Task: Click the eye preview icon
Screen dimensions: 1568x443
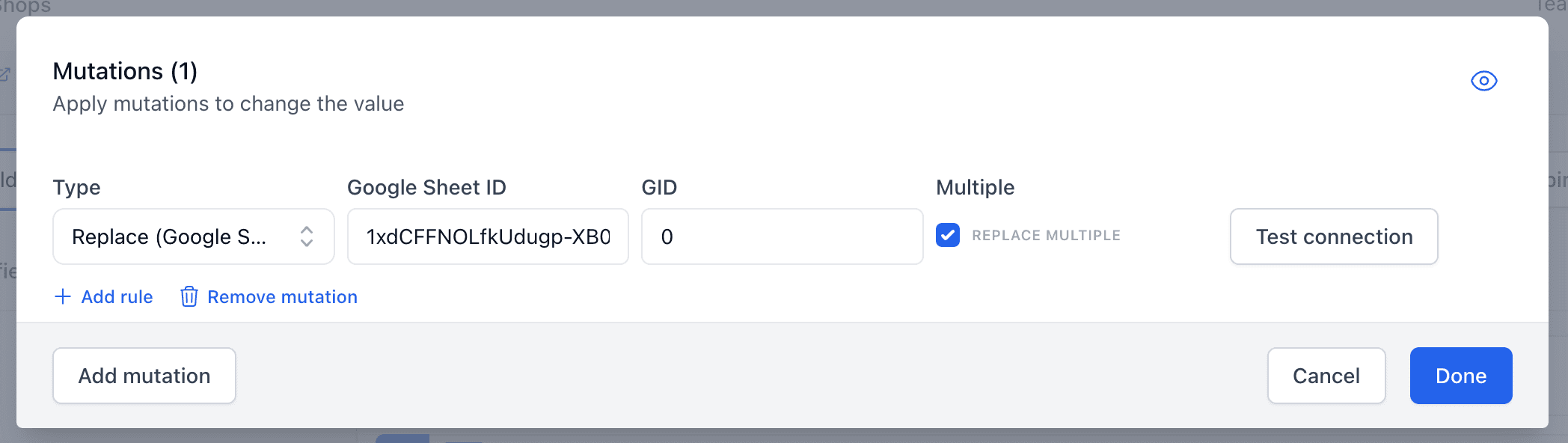Action: (x=1484, y=80)
